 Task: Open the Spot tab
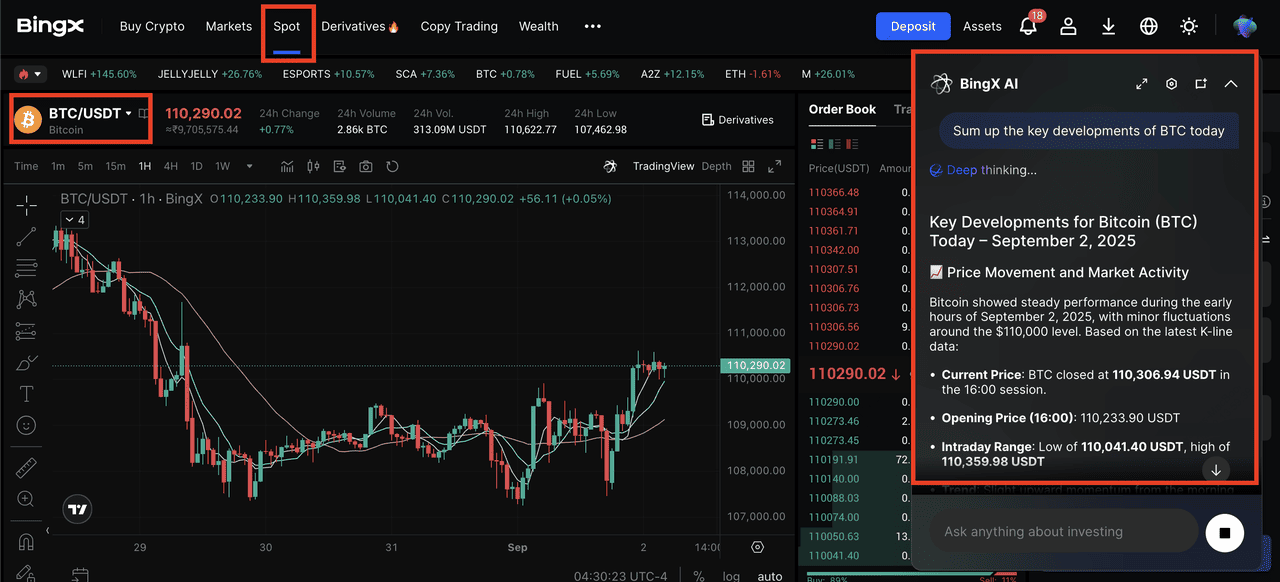click(x=287, y=26)
